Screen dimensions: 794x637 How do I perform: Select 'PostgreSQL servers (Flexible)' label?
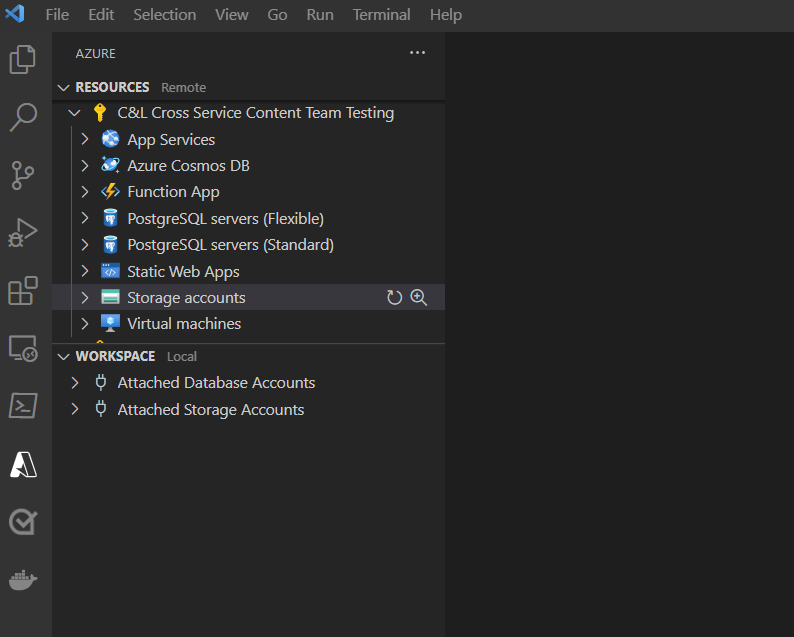pyautogui.click(x=225, y=219)
